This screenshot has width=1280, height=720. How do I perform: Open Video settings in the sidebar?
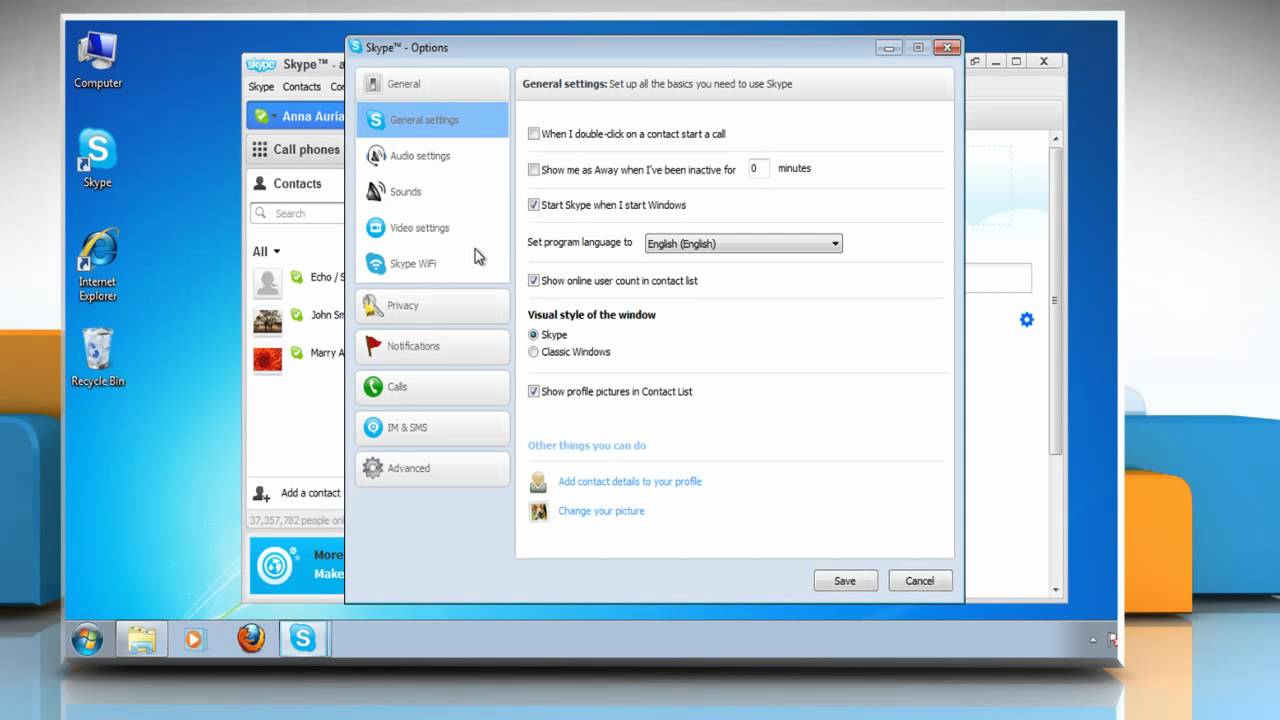419,227
